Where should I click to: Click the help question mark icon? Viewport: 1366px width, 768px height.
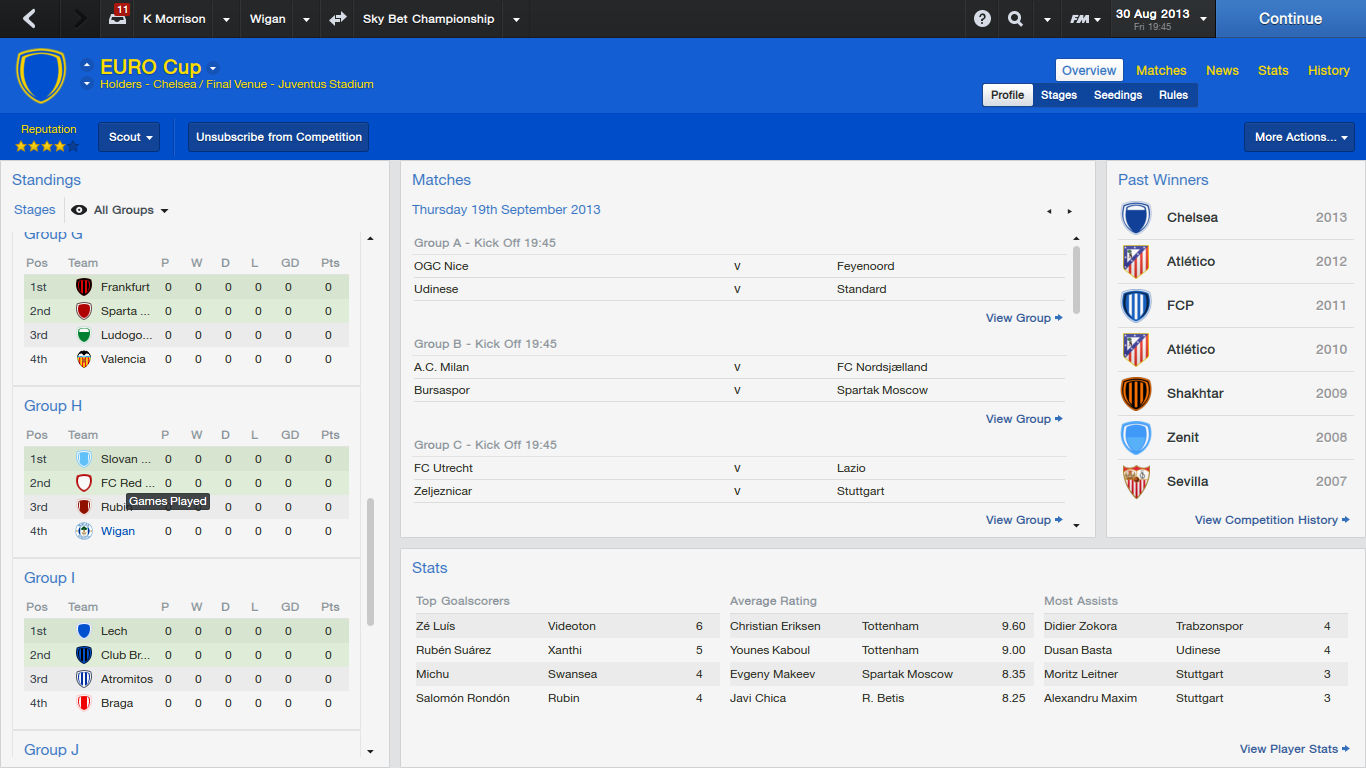click(982, 19)
